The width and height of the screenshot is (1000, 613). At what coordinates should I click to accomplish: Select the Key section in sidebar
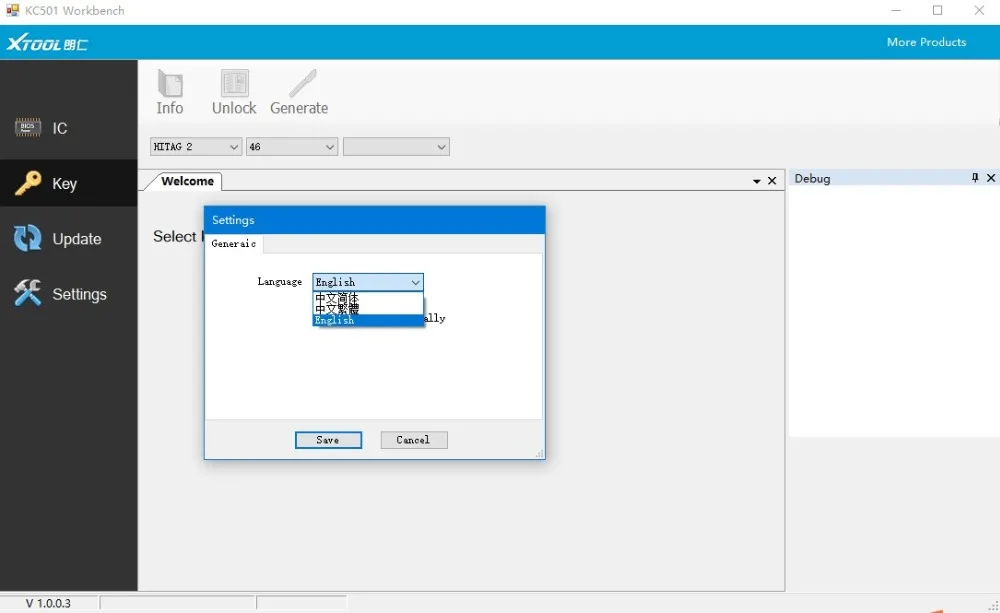coord(68,183)
